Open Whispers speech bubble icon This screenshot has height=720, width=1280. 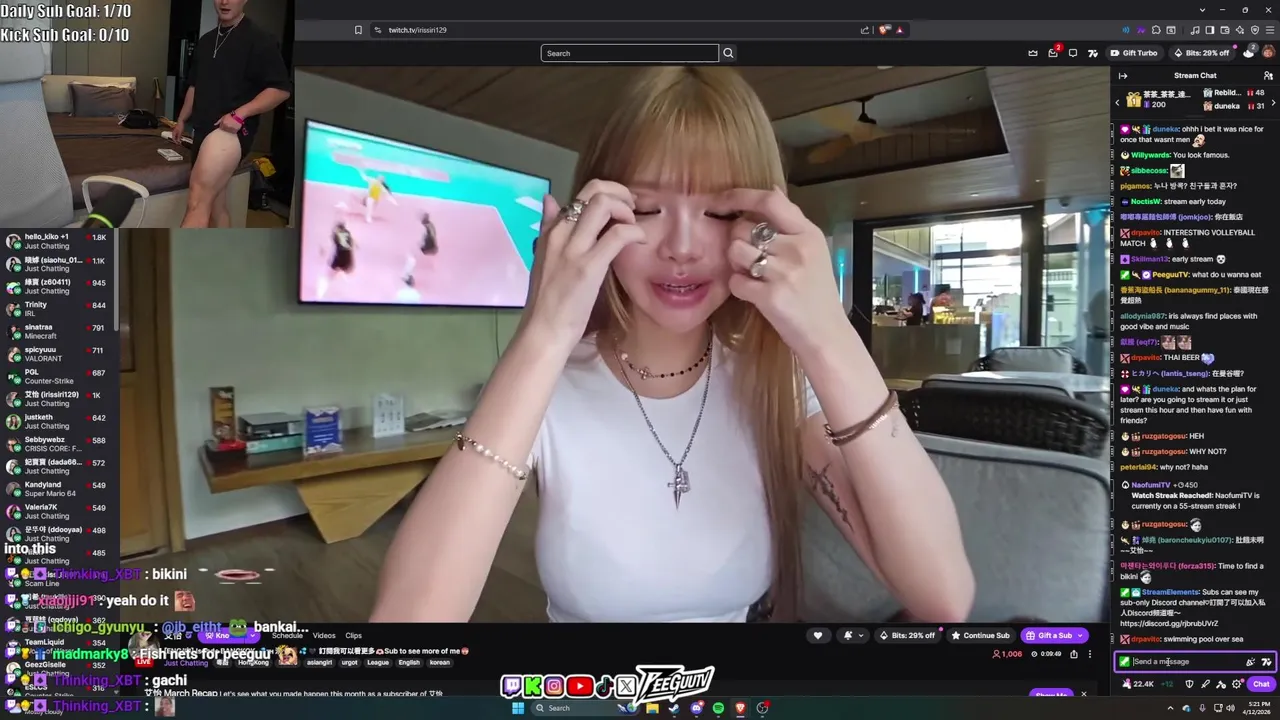click(x=1073, y=53)
